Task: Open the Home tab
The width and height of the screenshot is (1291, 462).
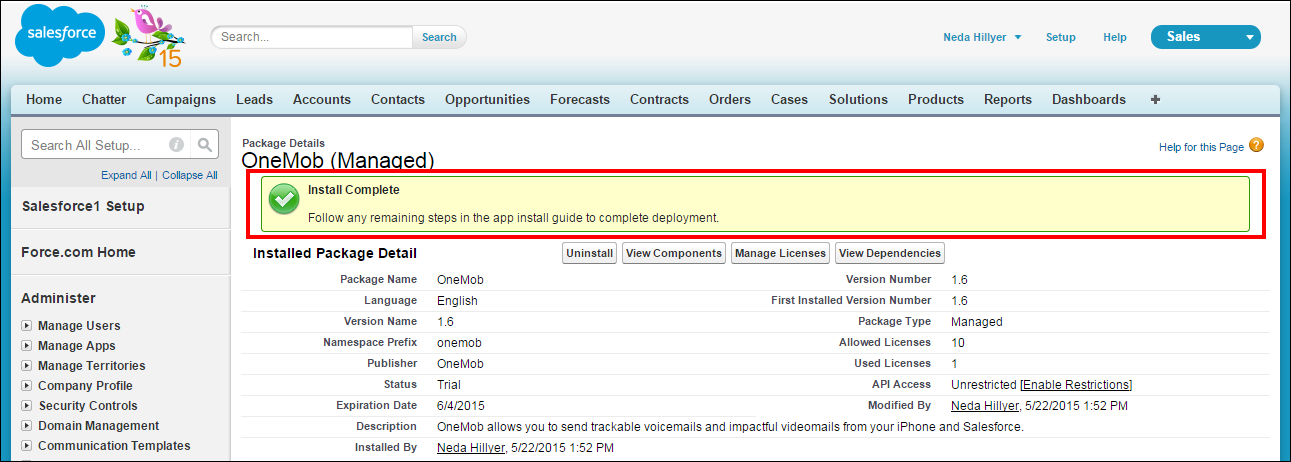Action: point(44,99)
